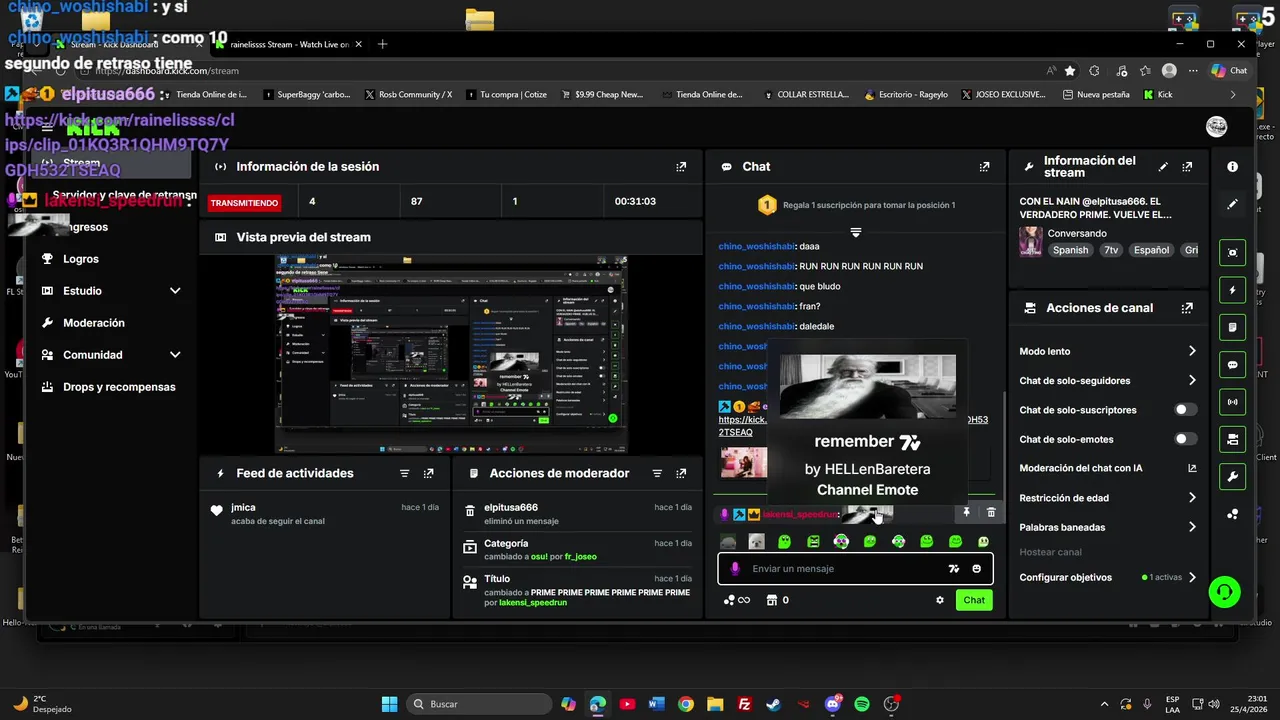This screenshot has height=720, width=1280.
Task: Open Copilot Chat in Edge toolbar
Action: (1229, 70)
